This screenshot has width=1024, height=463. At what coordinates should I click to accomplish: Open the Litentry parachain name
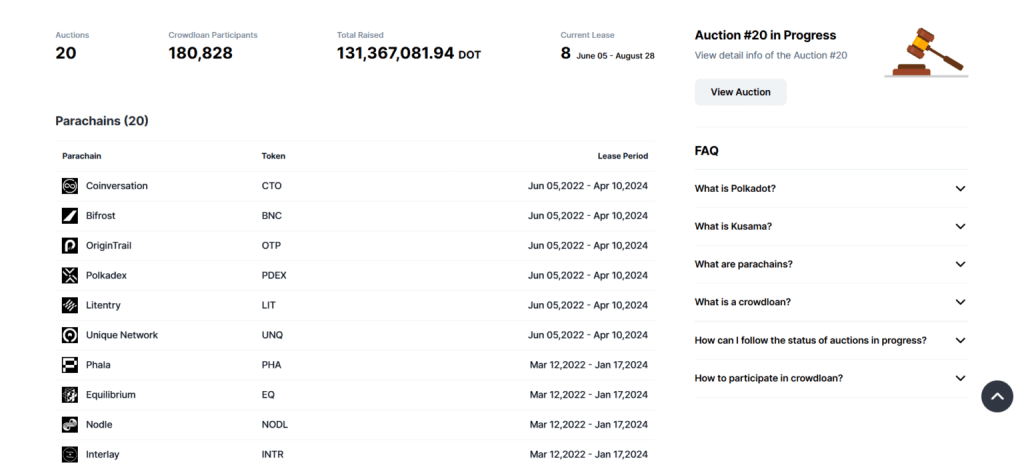[103, 305]
